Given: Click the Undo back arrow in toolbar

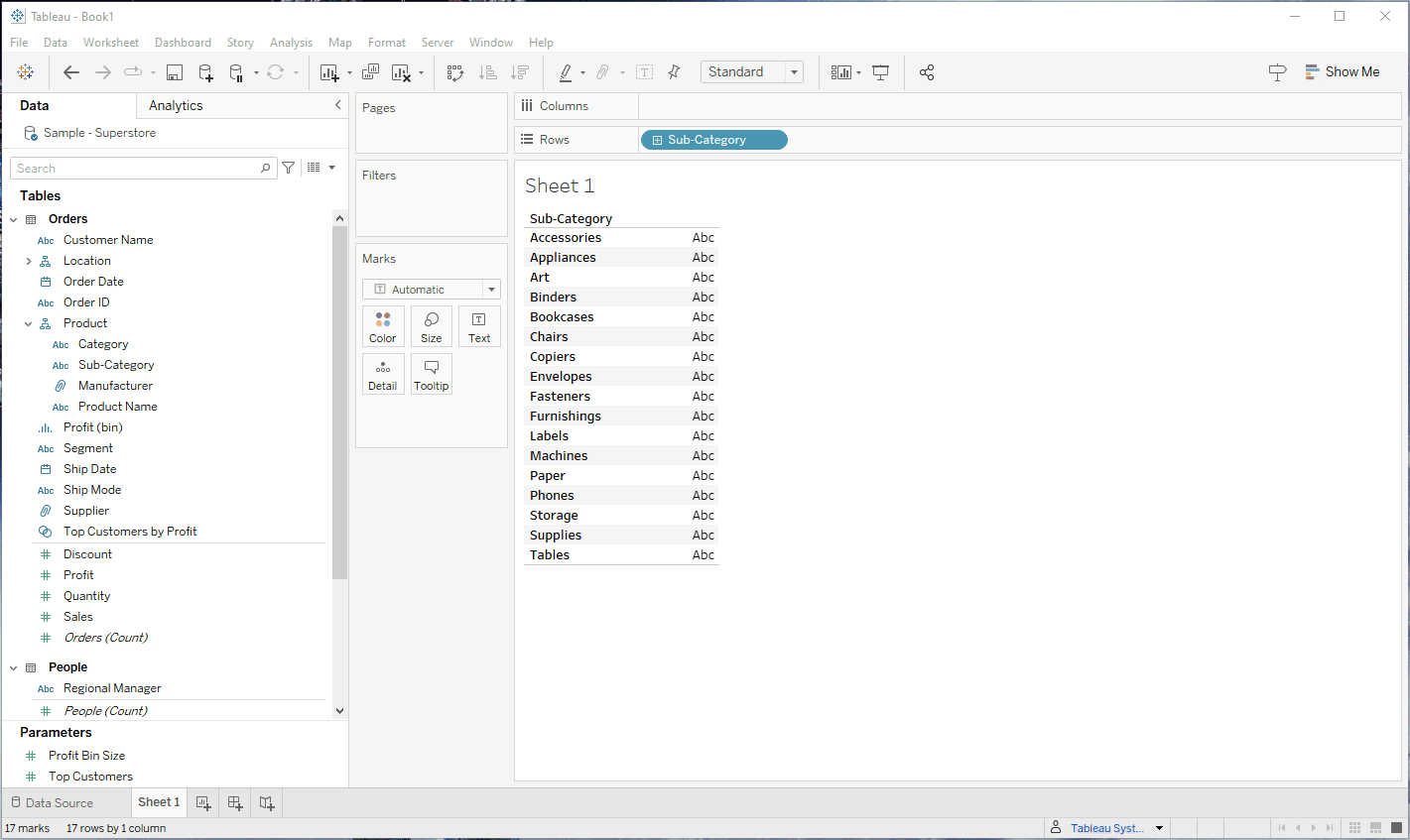Looking at the screenshot, I should coord(71,72).
